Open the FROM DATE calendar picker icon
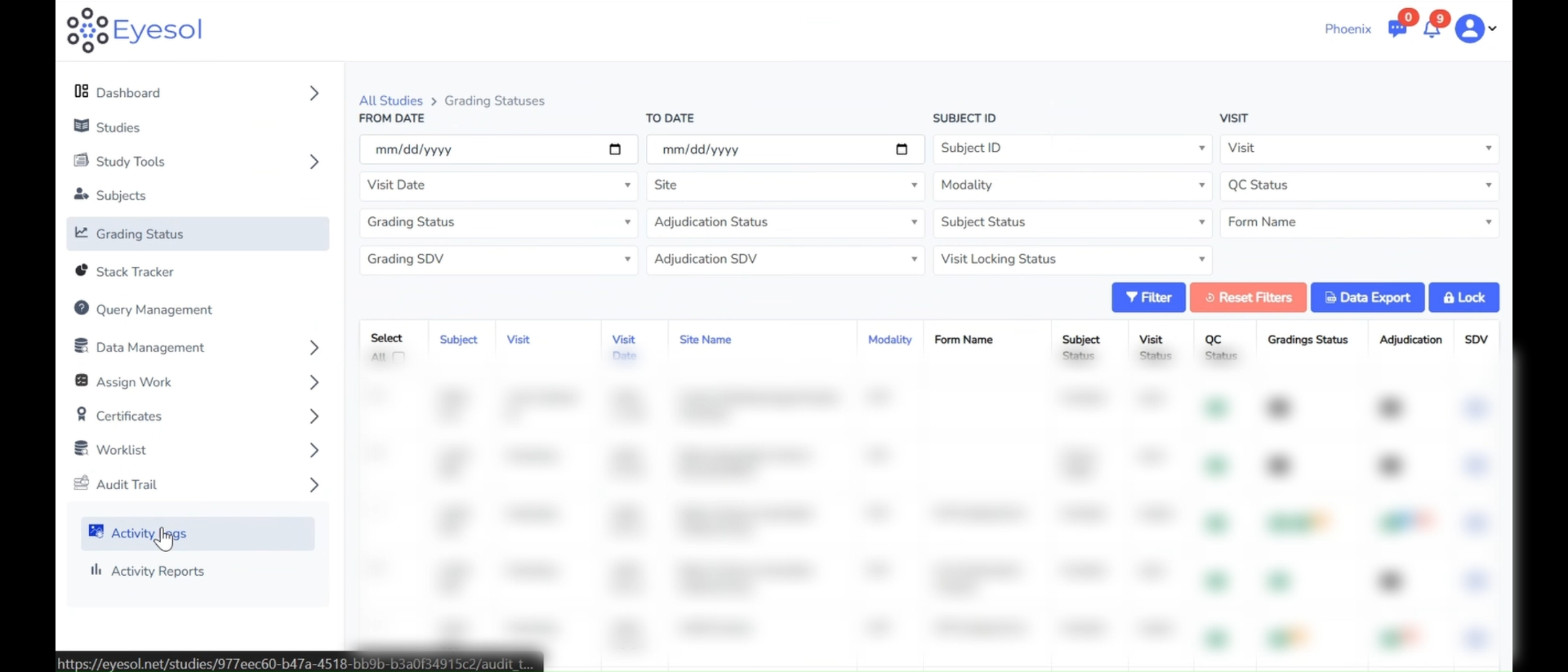 pos(615,149)
